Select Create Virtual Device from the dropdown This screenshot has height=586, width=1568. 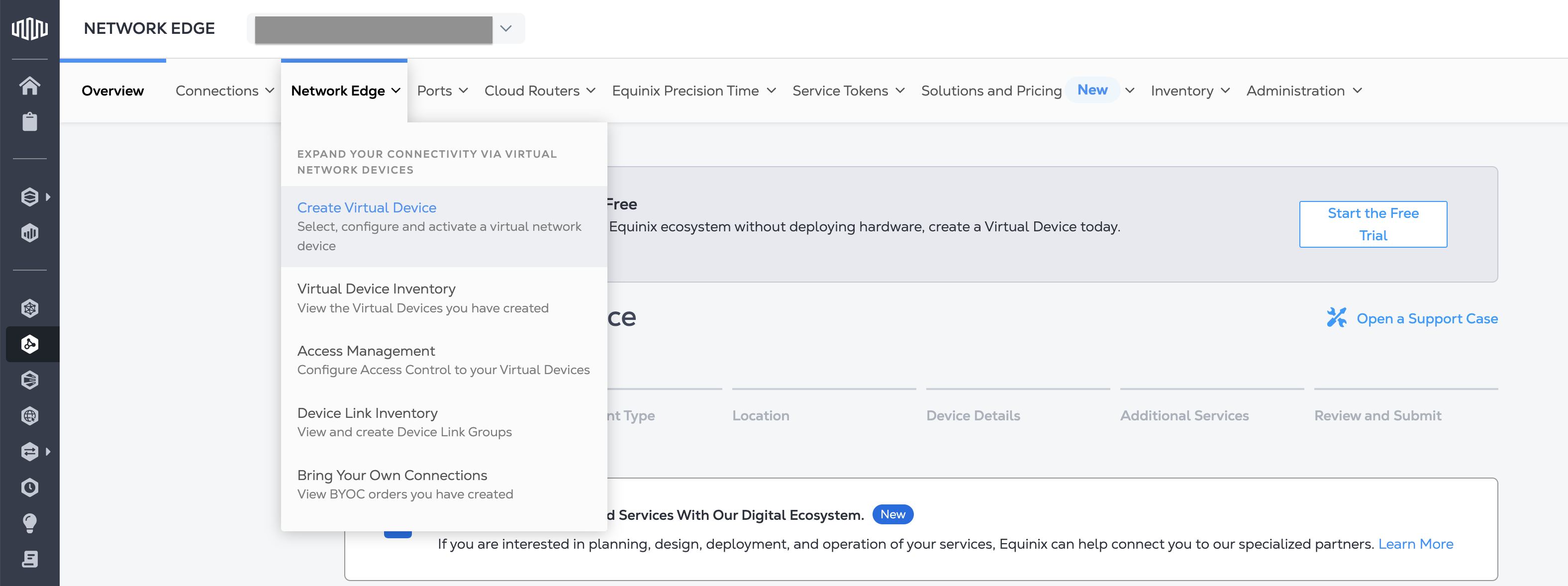pos(367,207)
